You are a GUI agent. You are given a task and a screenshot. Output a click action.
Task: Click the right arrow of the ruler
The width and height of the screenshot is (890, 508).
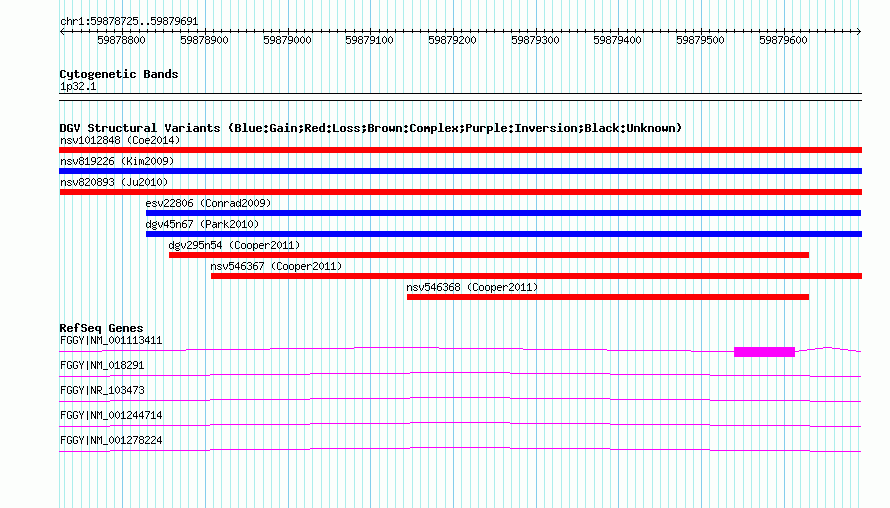pos(858,31)
